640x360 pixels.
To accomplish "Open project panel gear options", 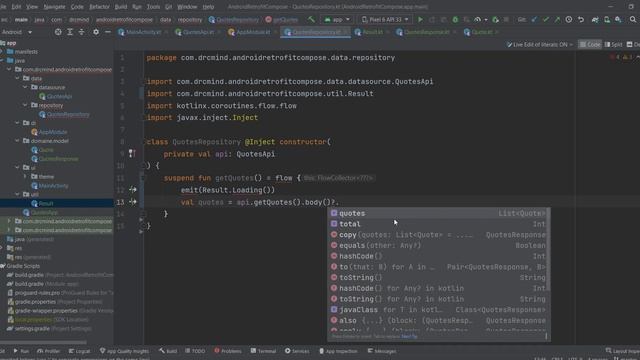I will tap(96, 32).
